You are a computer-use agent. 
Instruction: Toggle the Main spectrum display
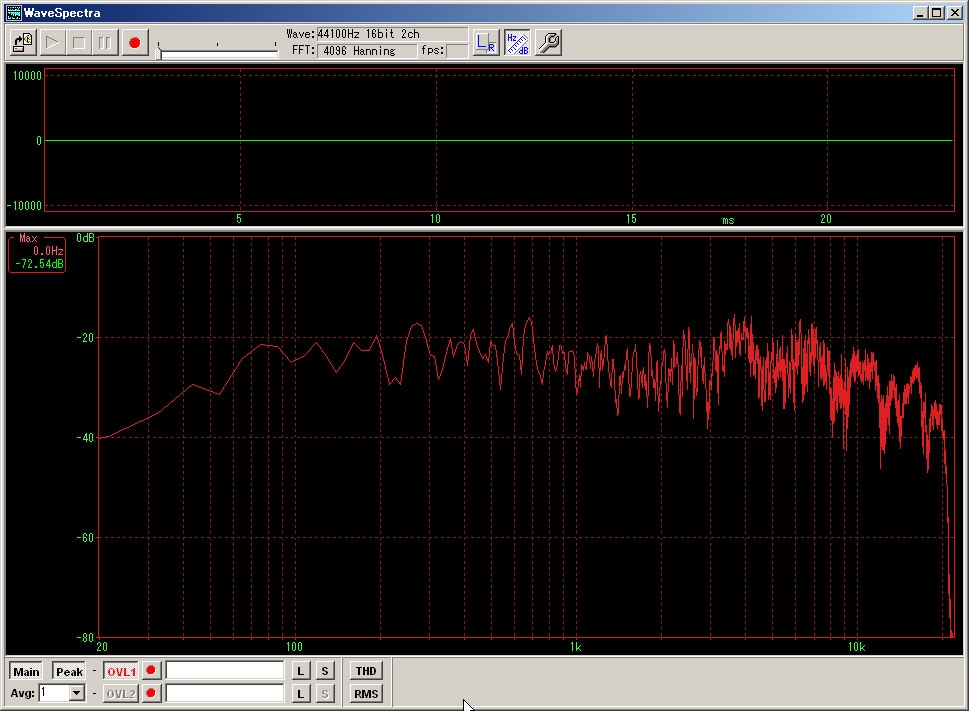point(27,671)
